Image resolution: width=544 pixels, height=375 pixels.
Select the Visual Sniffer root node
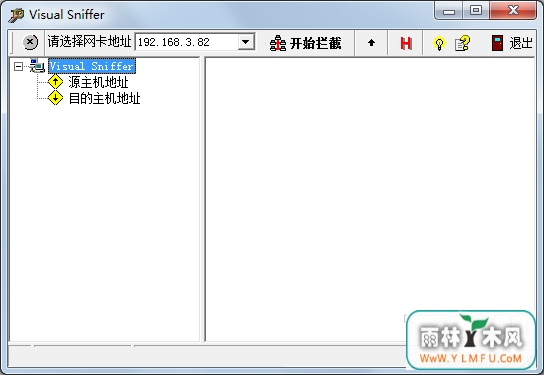[x=92, y=66]
